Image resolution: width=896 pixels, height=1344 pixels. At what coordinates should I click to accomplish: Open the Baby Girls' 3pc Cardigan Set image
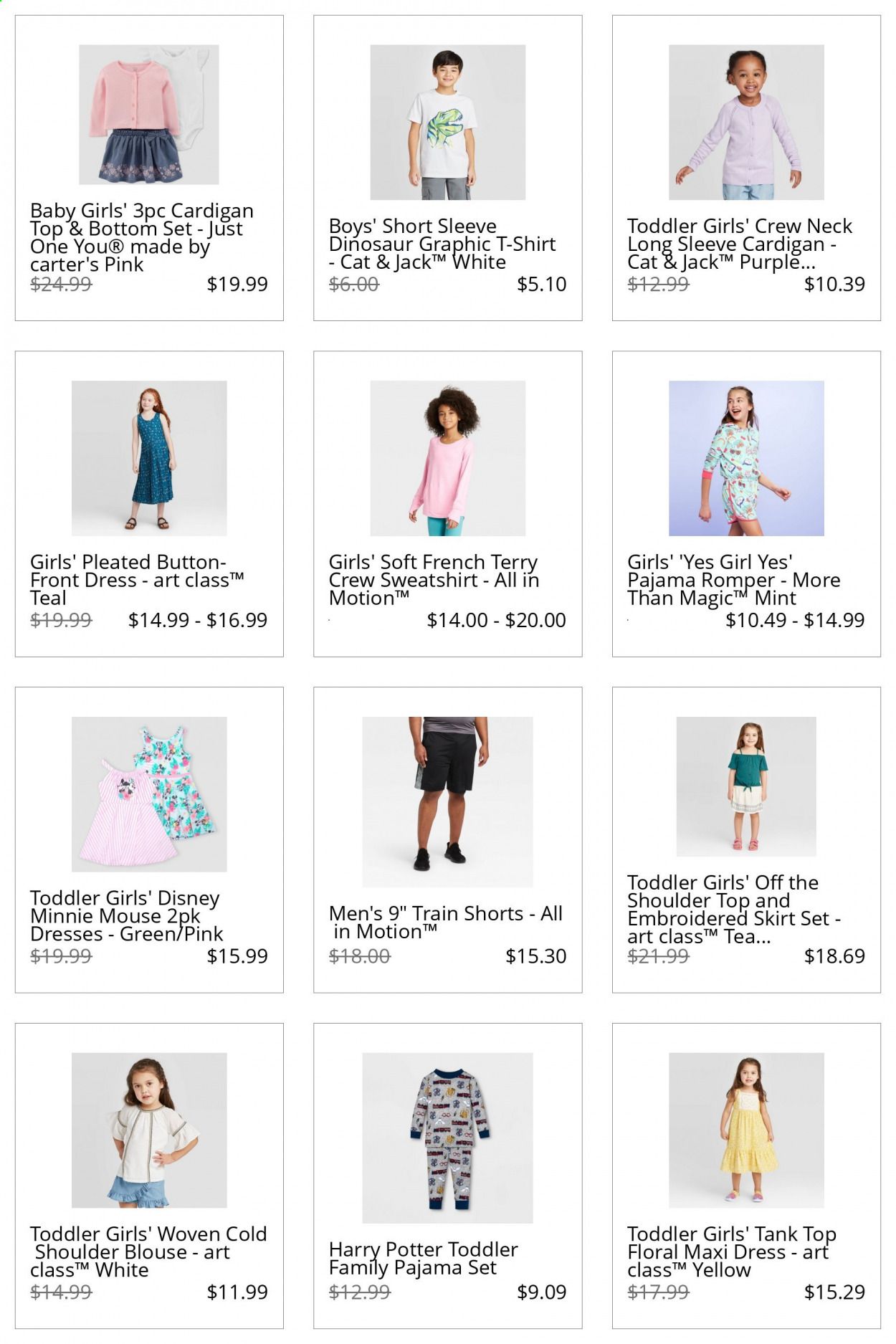[149, 115]
